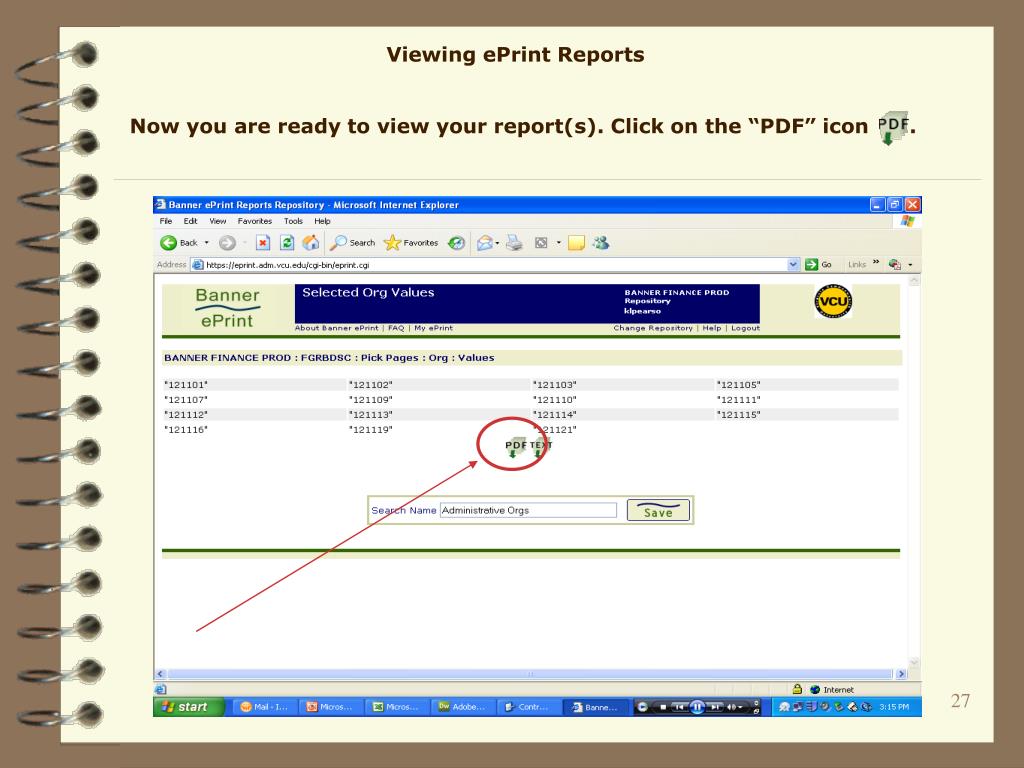Click the Print icon in the toolbar

pyautogui.click(x=515, y=243)
